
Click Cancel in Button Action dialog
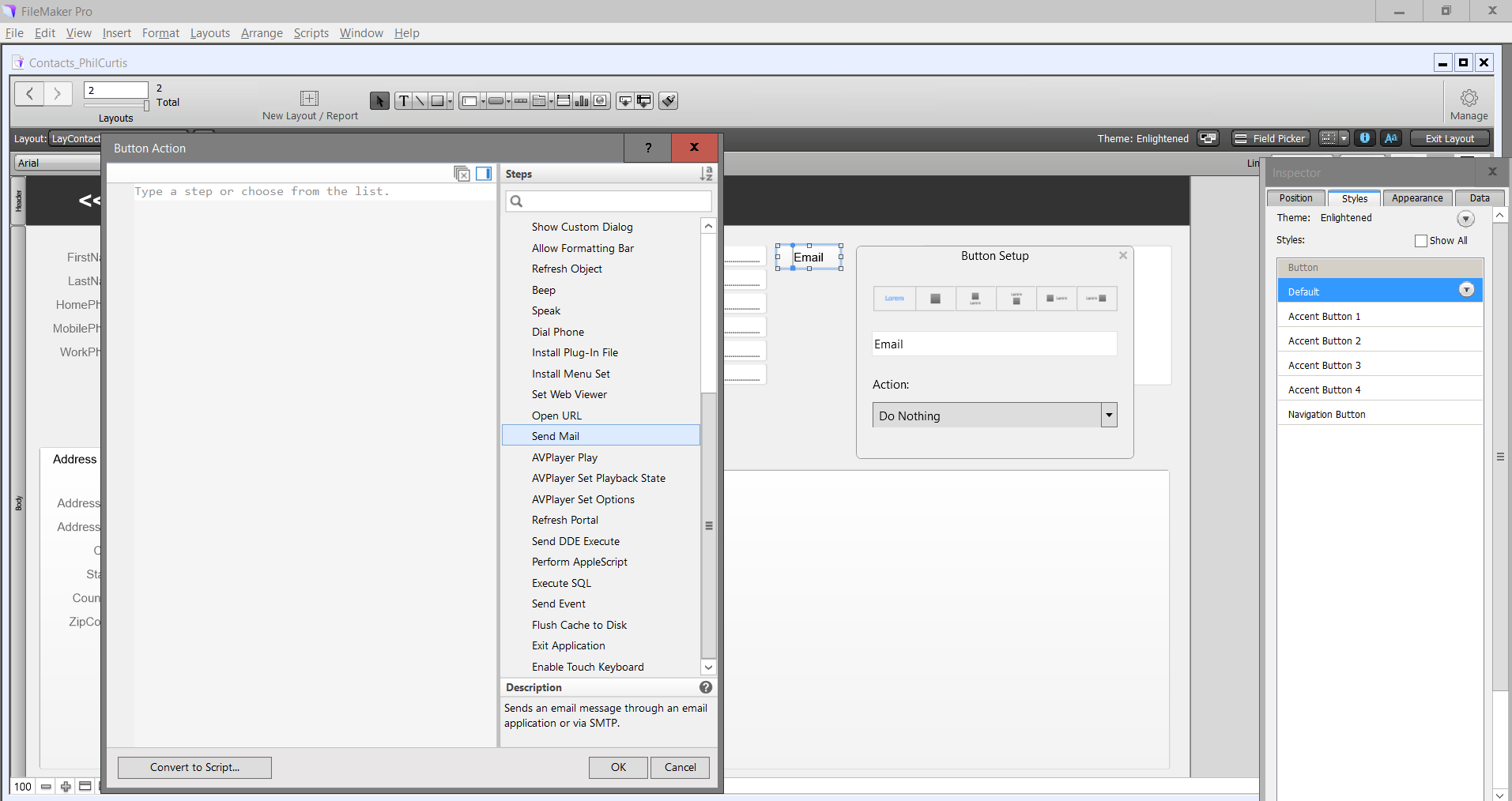click(x=680, y=767)
